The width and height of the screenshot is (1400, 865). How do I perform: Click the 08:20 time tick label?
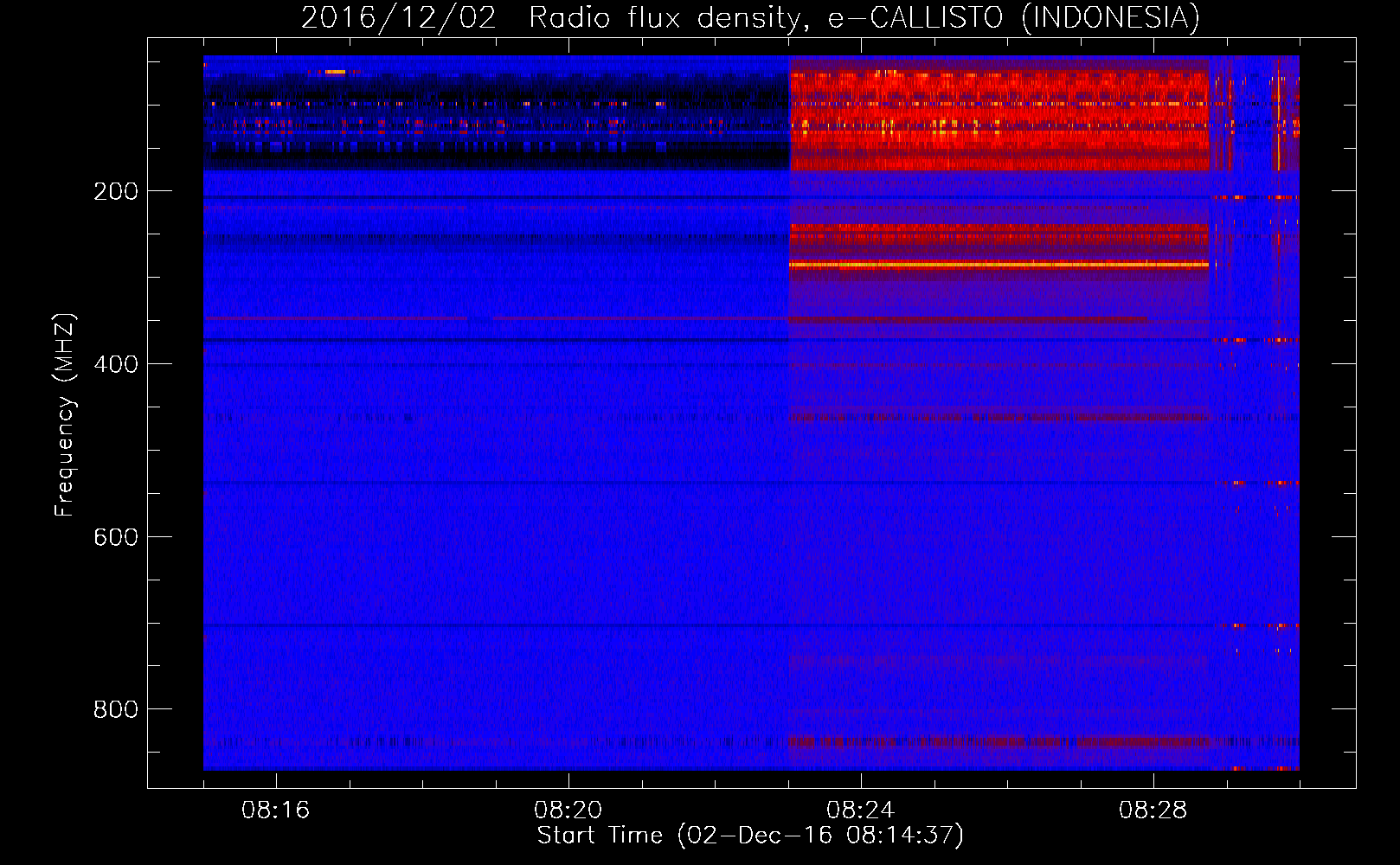pos(568,811)
